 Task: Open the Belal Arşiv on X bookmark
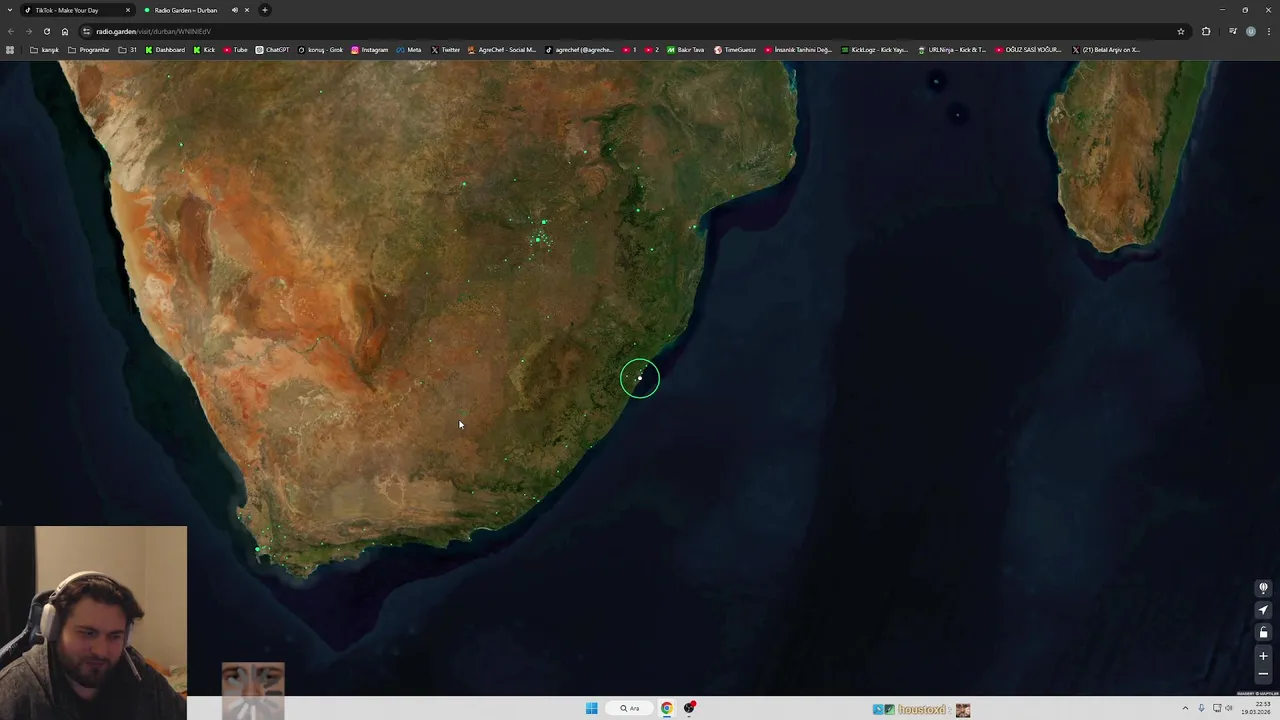coord(1106,50)
